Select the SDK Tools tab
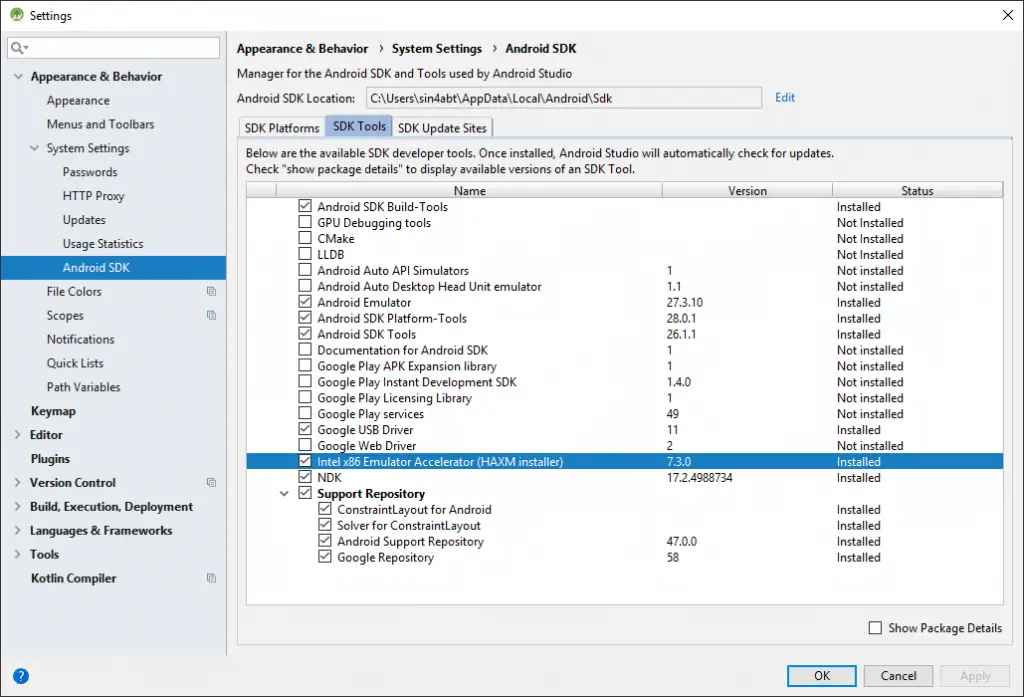This screenshot has width=1024, height=697. (x=359, y=126)
